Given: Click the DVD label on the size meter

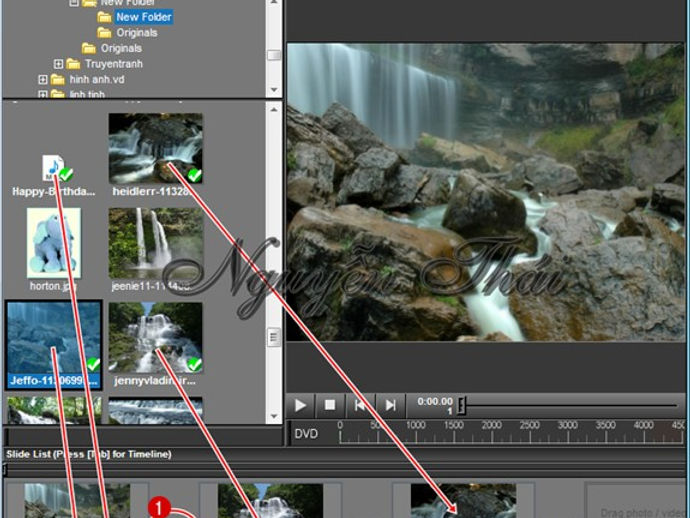Looking at the screenshot, I should (x=306, y=434).
